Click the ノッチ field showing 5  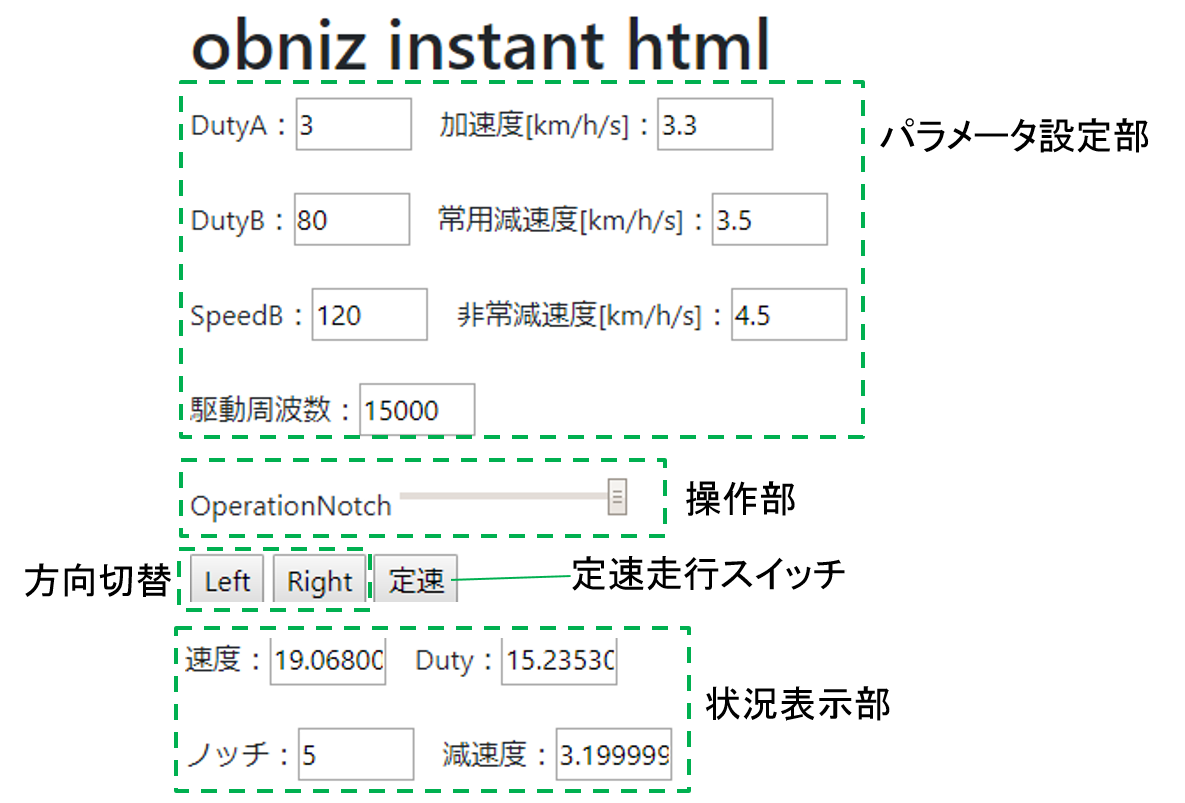click(356, 755)
